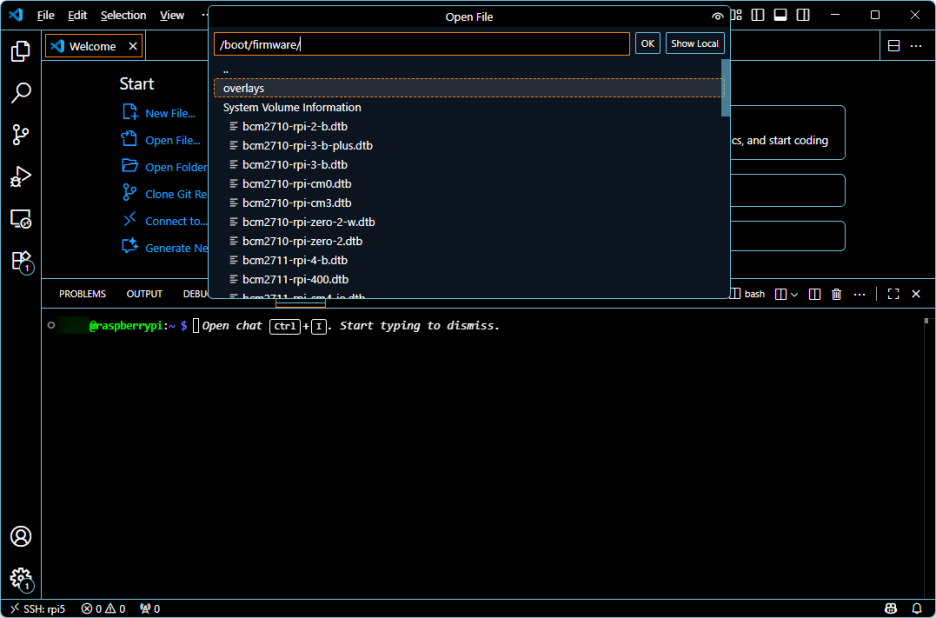Open terminal panel More Actions ellipsis
The width and height of the screenshot is (936, 618).
tap(859, 294)
